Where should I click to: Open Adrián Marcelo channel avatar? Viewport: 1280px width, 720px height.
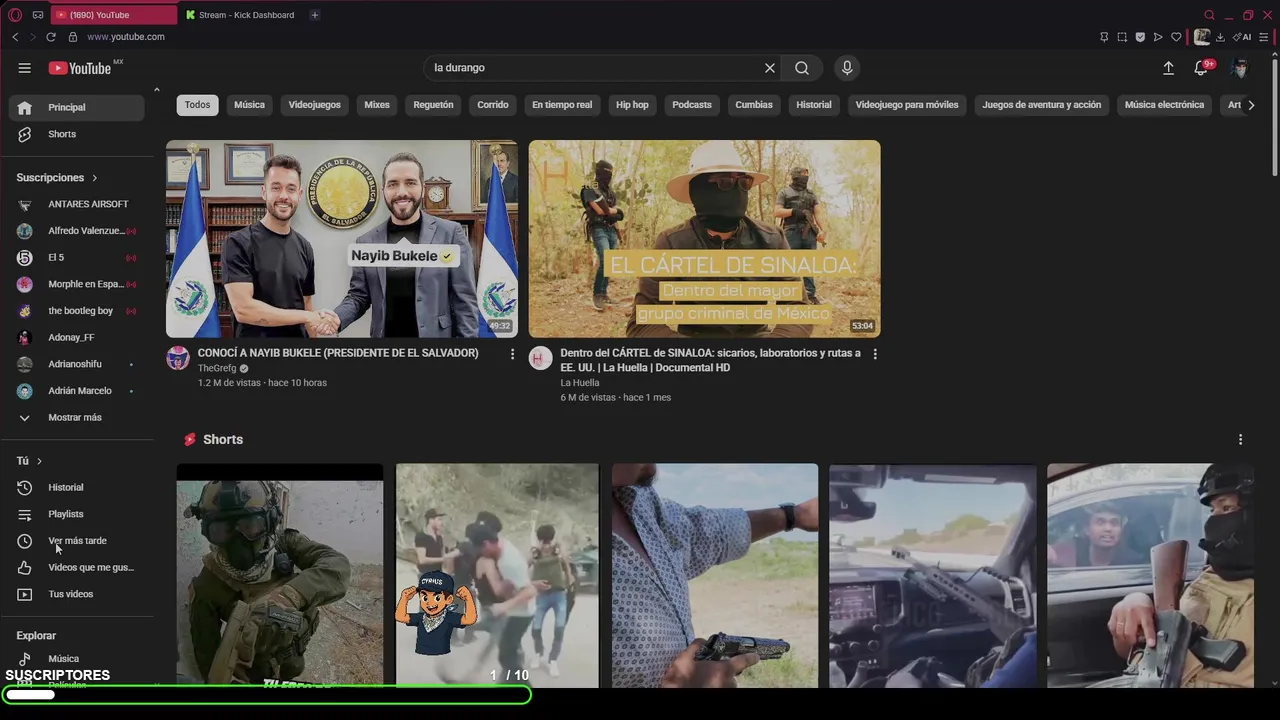[25, 391]
